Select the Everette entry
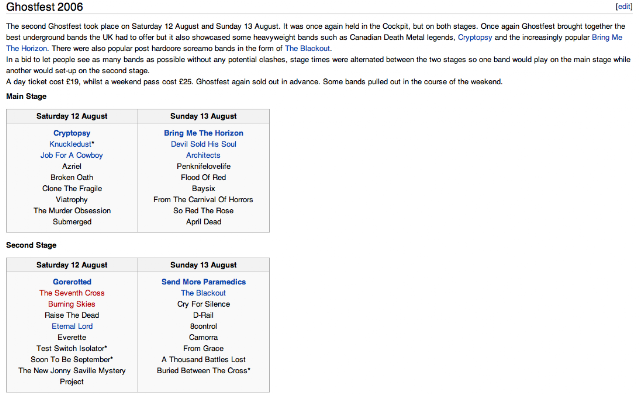 tap(72, 337)
